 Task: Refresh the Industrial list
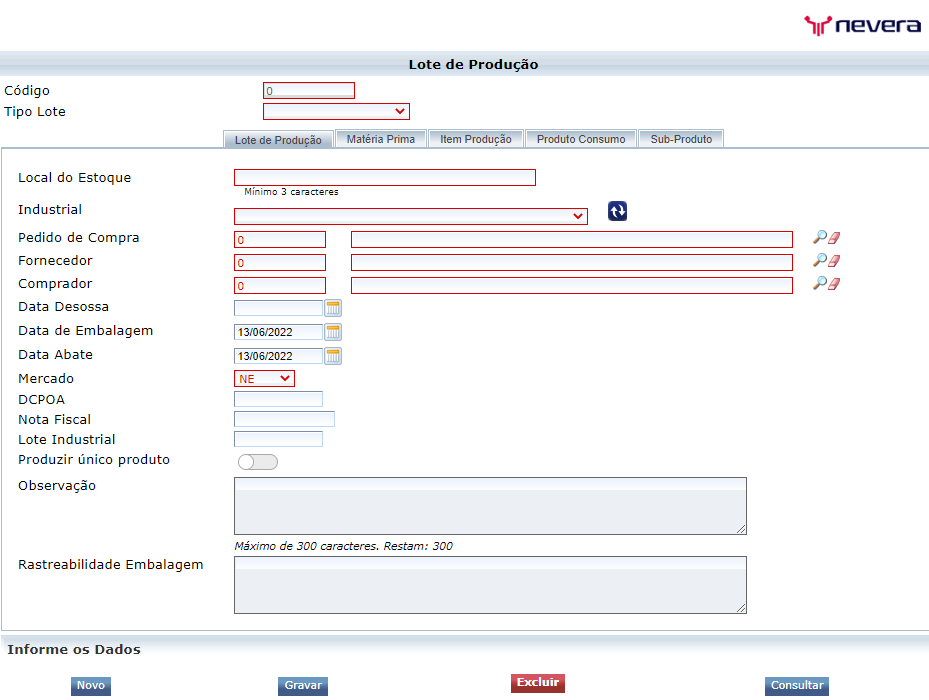click(617, 211)
